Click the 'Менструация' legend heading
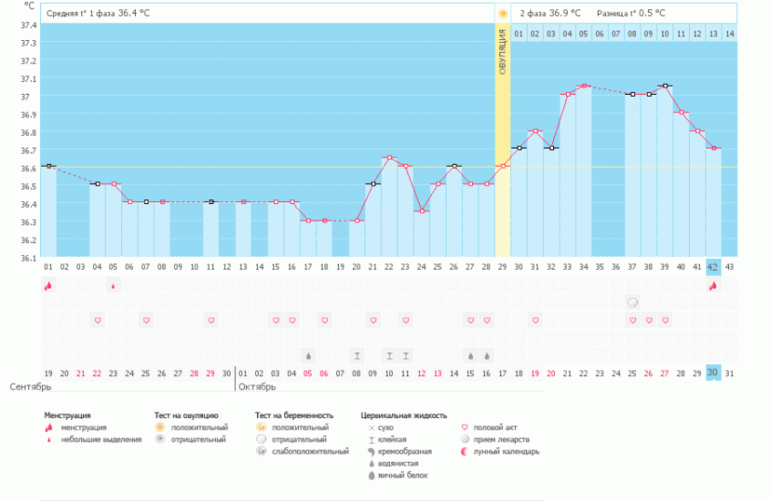770x501 pixels. [67, 416]
